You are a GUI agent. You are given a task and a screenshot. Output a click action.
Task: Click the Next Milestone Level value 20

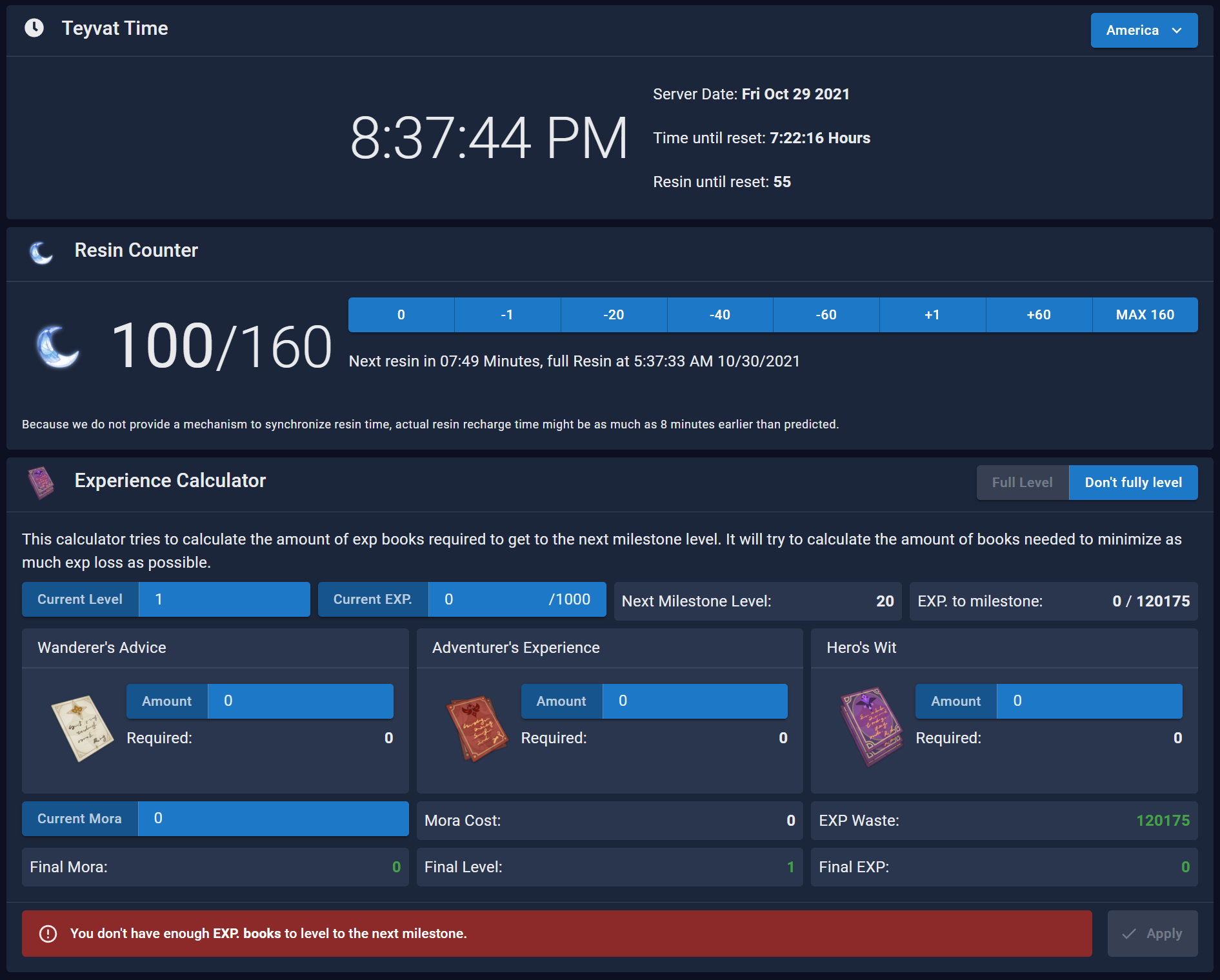(885, 601)
